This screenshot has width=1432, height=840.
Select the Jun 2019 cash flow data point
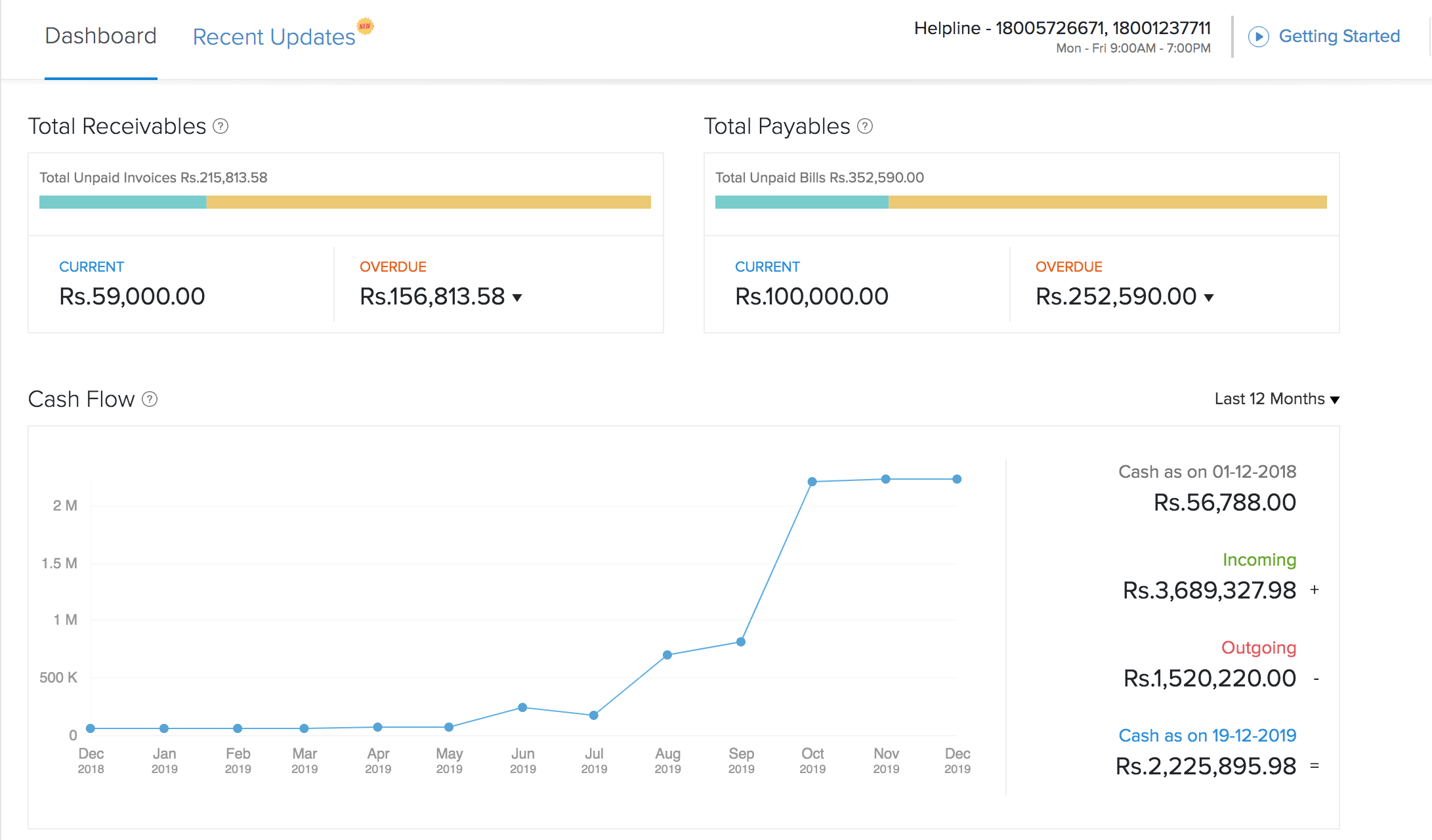(522, 707)
